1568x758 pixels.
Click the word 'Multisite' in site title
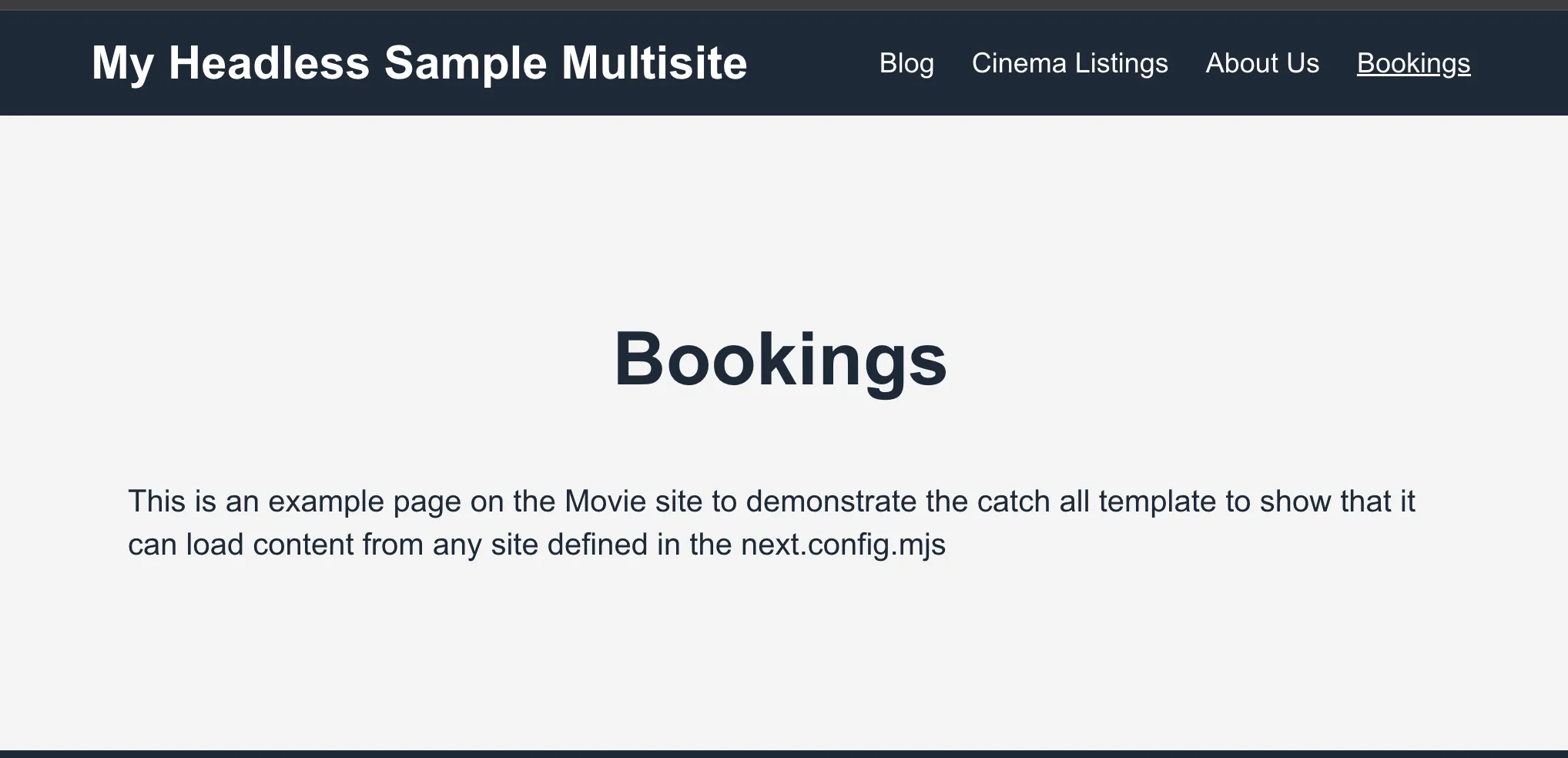coord(654,62)
